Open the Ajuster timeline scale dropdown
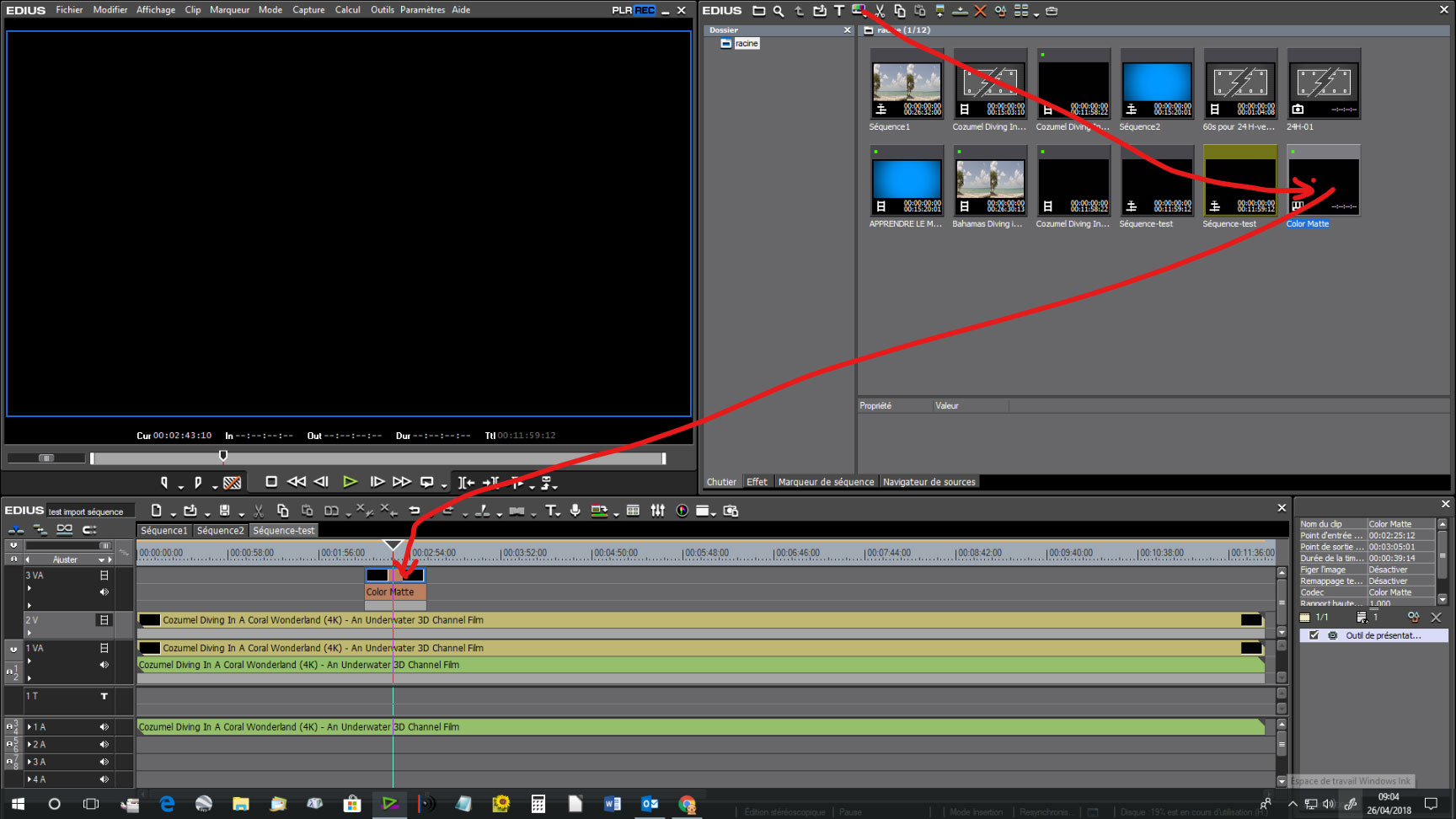Viewport: 1456px width, 819px height. pos(102,559)
